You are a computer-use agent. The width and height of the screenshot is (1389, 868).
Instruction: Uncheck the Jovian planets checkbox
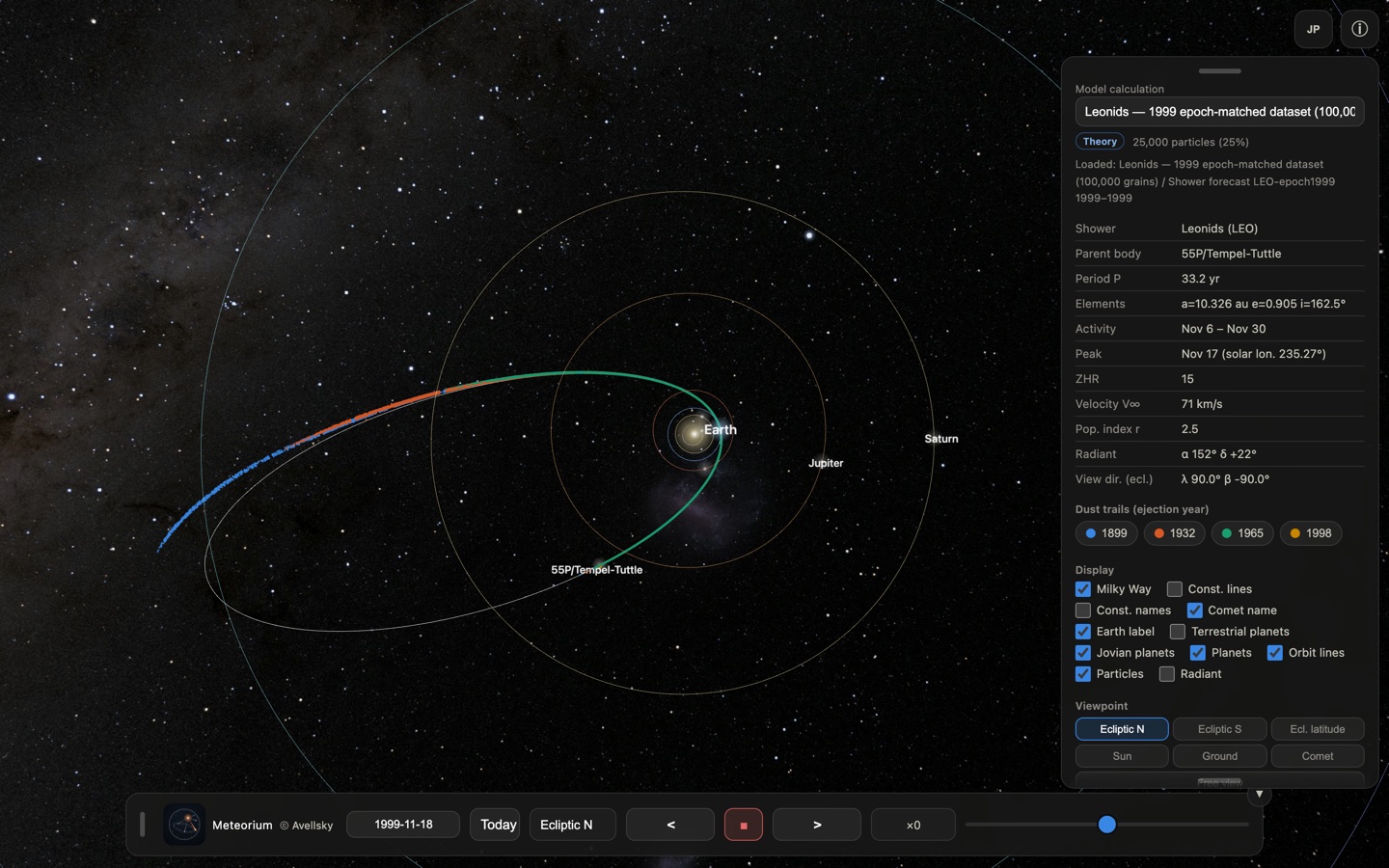1083,653
